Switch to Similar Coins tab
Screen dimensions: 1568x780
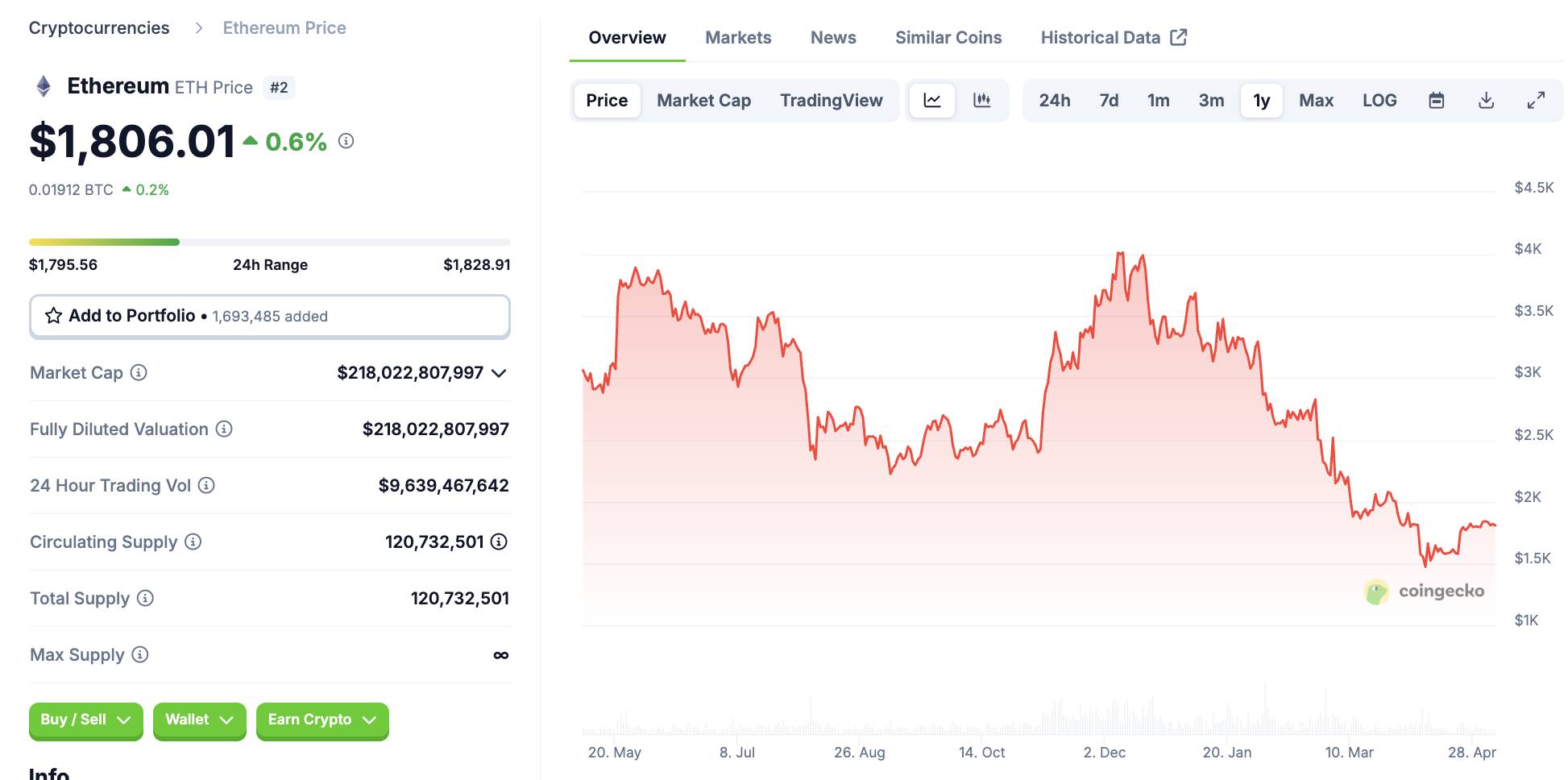tap(948, 38)
